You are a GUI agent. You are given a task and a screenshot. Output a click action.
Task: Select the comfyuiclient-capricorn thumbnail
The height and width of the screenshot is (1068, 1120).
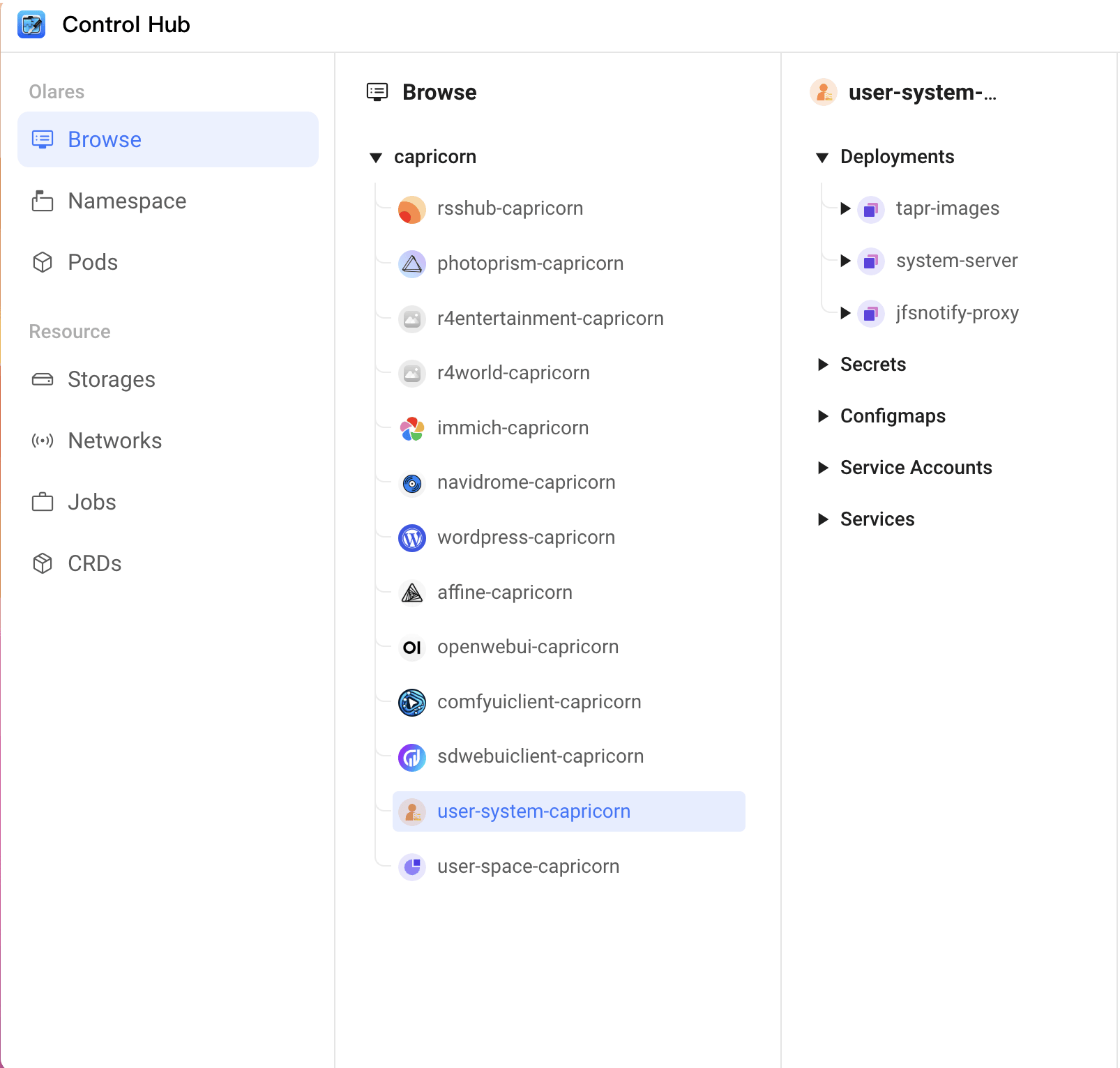coord(412,703)
